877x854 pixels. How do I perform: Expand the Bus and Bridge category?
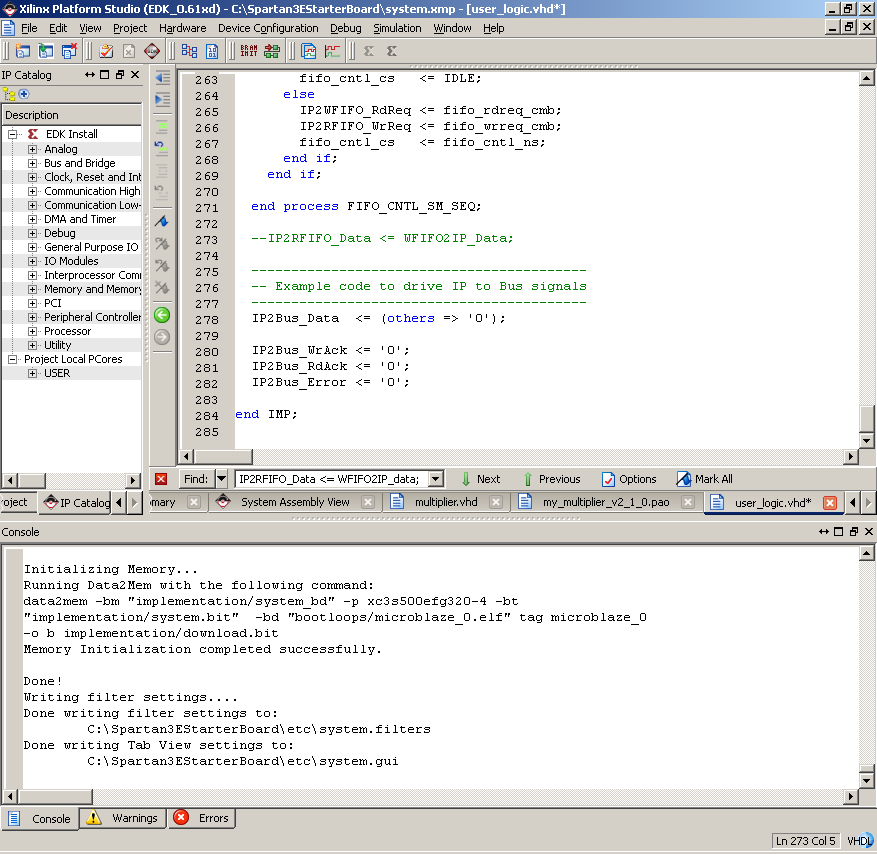click(x=32, y=163)
